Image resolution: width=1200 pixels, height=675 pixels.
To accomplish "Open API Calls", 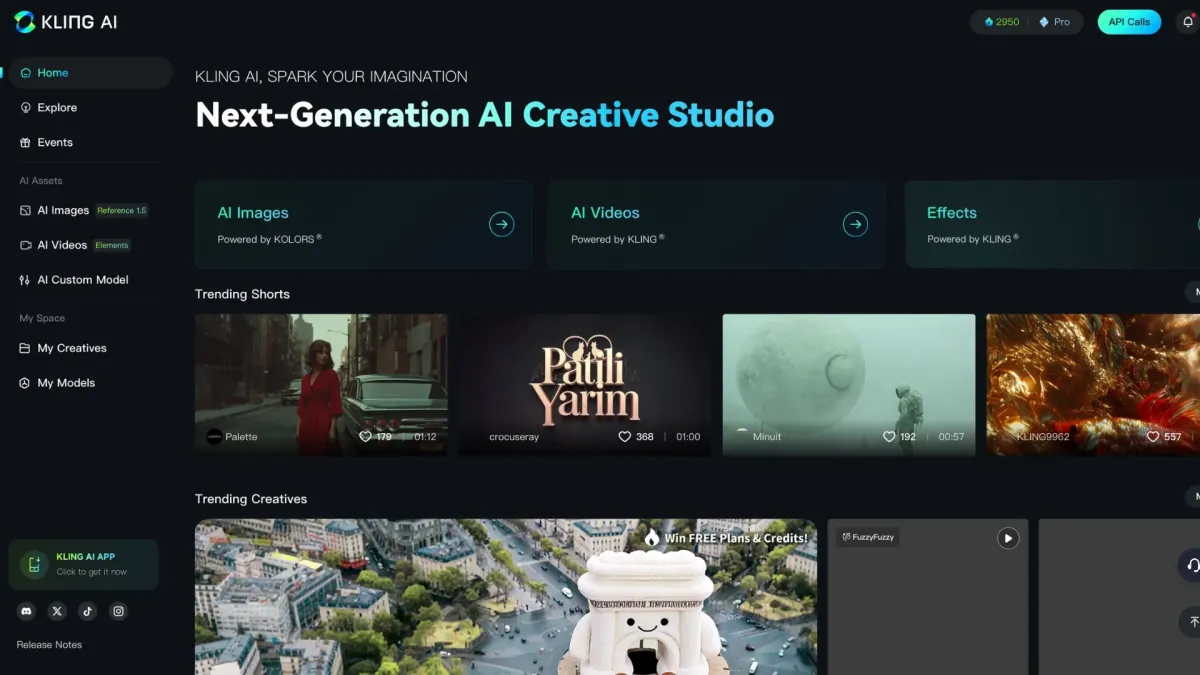I will [x=1129, y=22].
